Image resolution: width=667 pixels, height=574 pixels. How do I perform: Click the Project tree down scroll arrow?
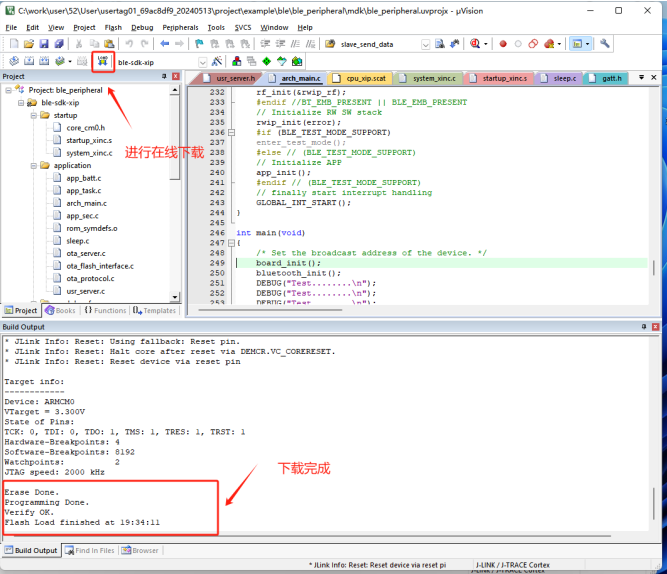point(174,297)
